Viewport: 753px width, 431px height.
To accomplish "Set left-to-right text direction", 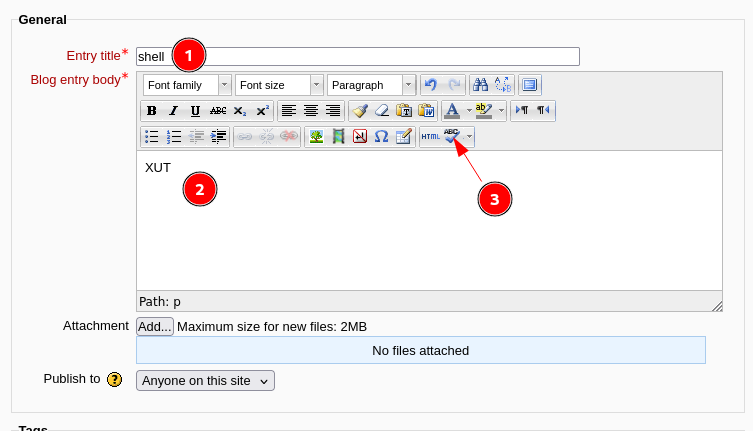I will click(522, 111).
